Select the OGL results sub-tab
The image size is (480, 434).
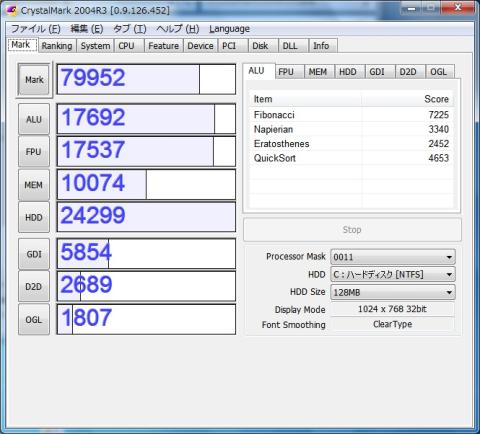click(440, 72)
